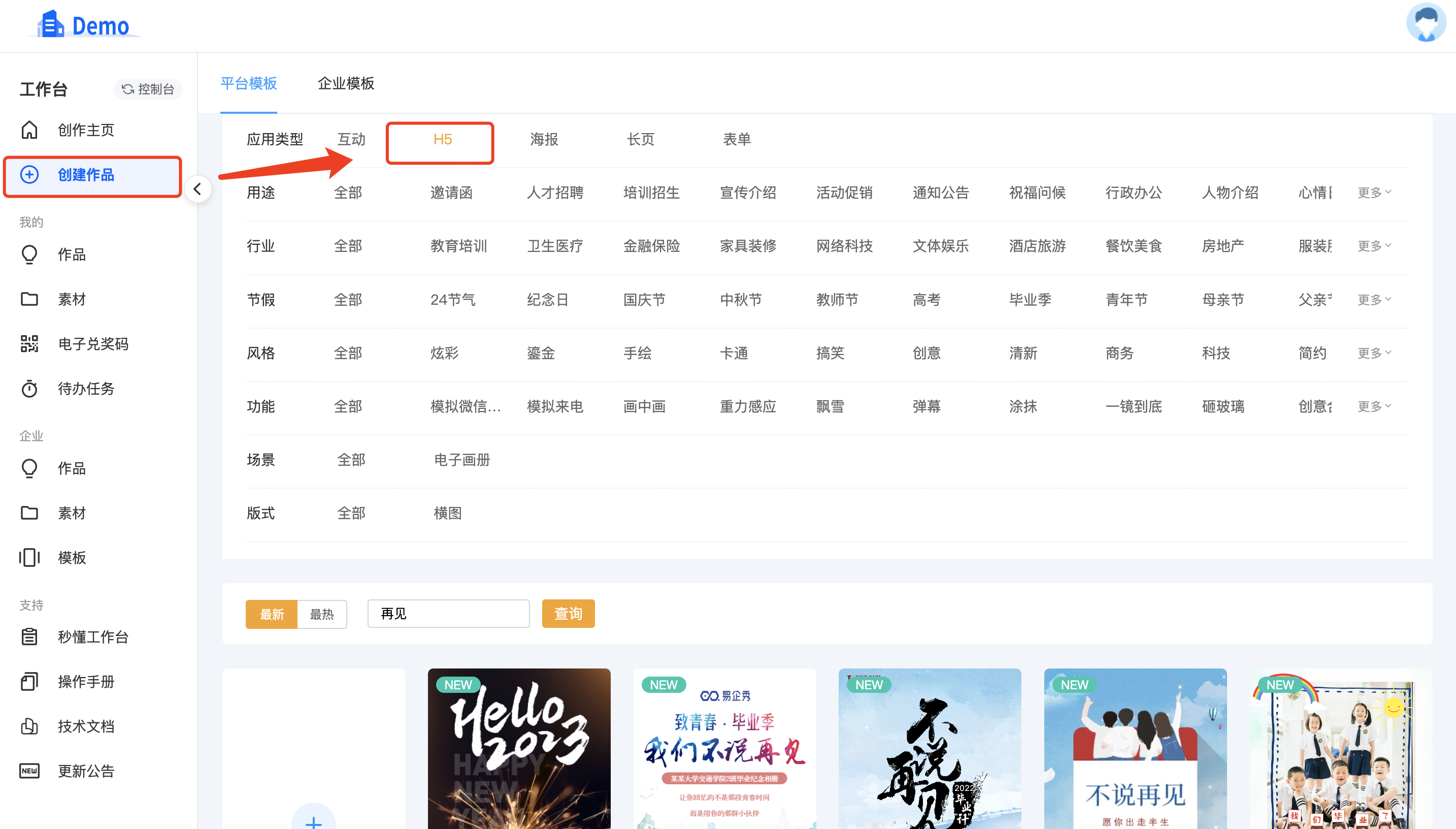Filter 用途 by 邀请函
This screenshot has width=1456, height=829.
(x=451, y=193)
